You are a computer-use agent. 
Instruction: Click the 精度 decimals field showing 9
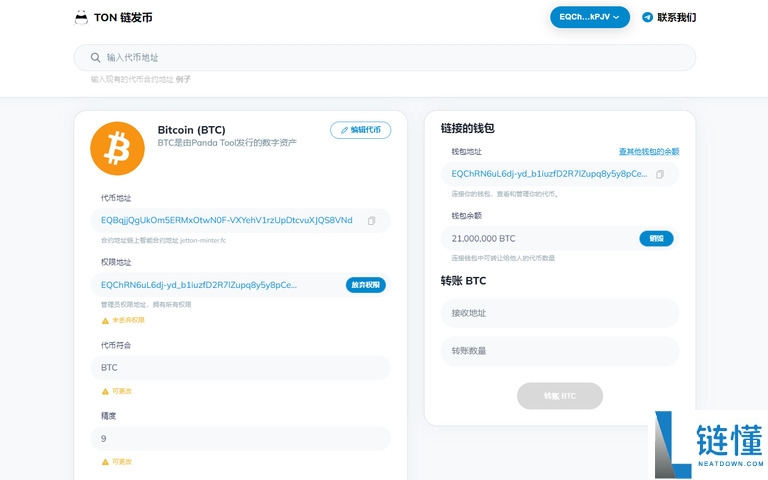coord(240,438)
